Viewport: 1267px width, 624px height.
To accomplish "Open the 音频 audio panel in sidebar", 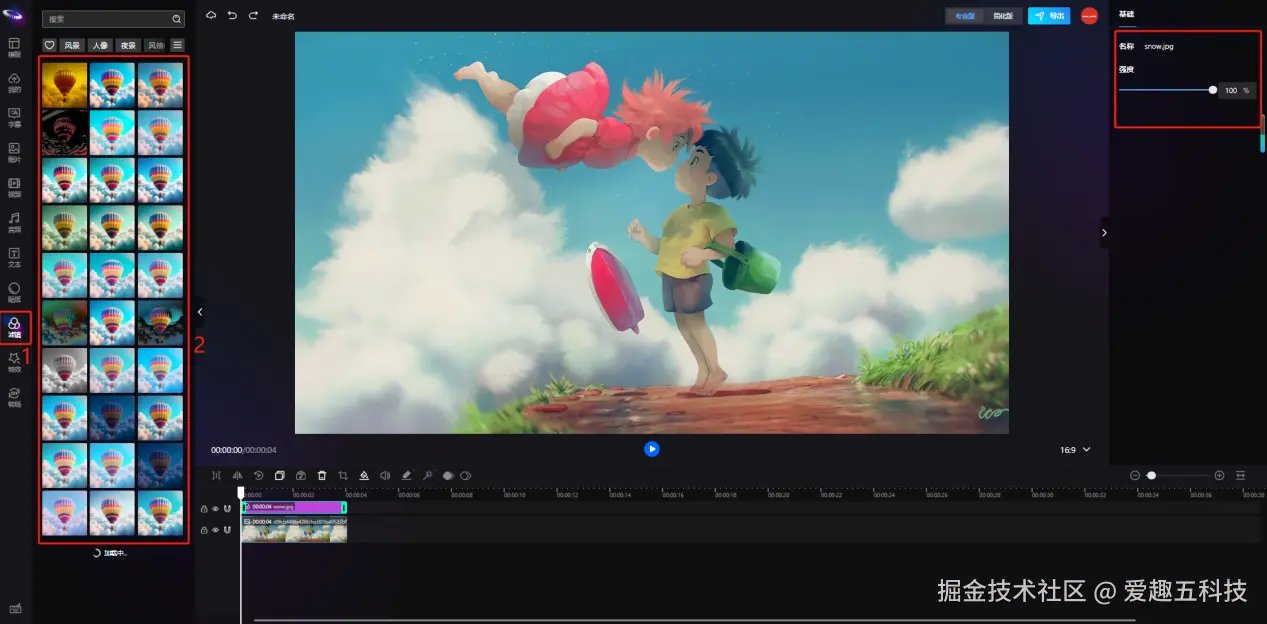I will pos(14,221).
